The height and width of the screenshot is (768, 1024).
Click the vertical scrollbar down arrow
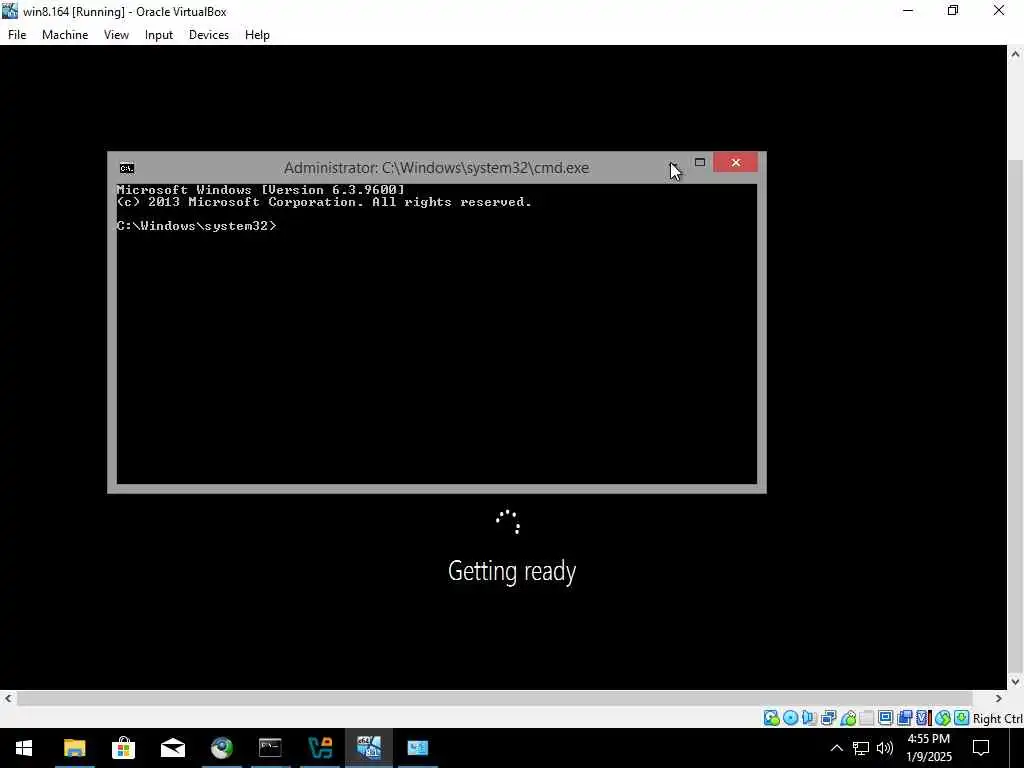tap(1016, 681)
